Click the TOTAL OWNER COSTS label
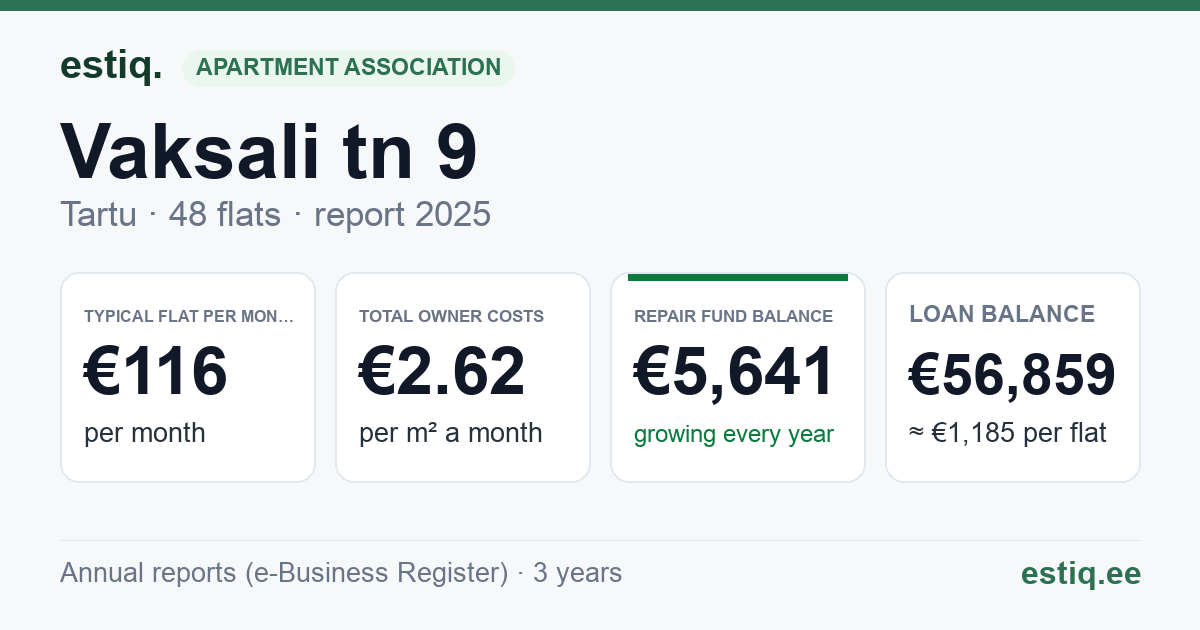 coord(451,316)
